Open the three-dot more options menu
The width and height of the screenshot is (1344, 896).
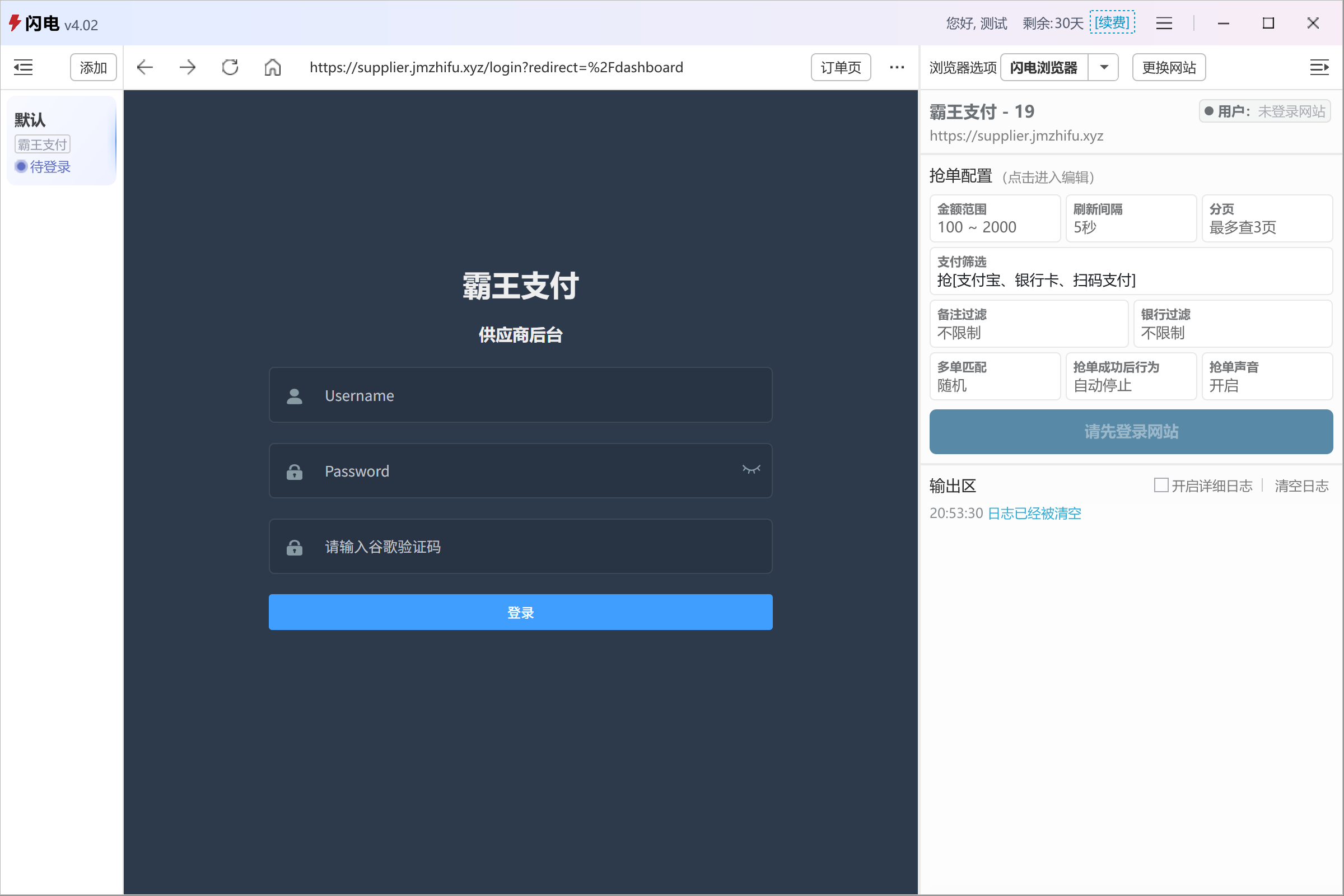click(x=897, y=67)
